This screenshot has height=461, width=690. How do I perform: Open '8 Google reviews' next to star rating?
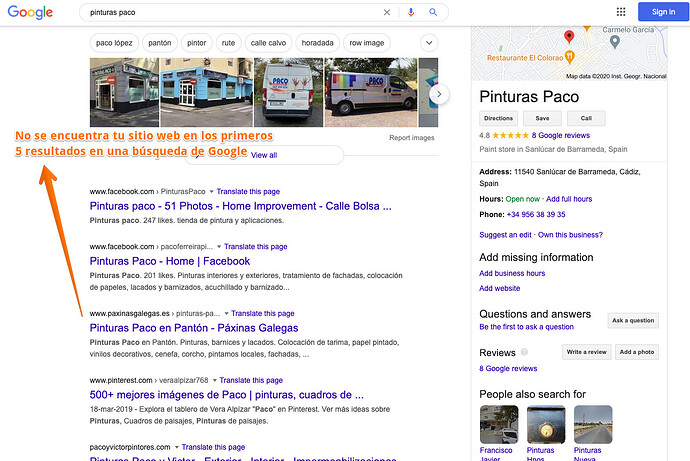tap(561, 135)
